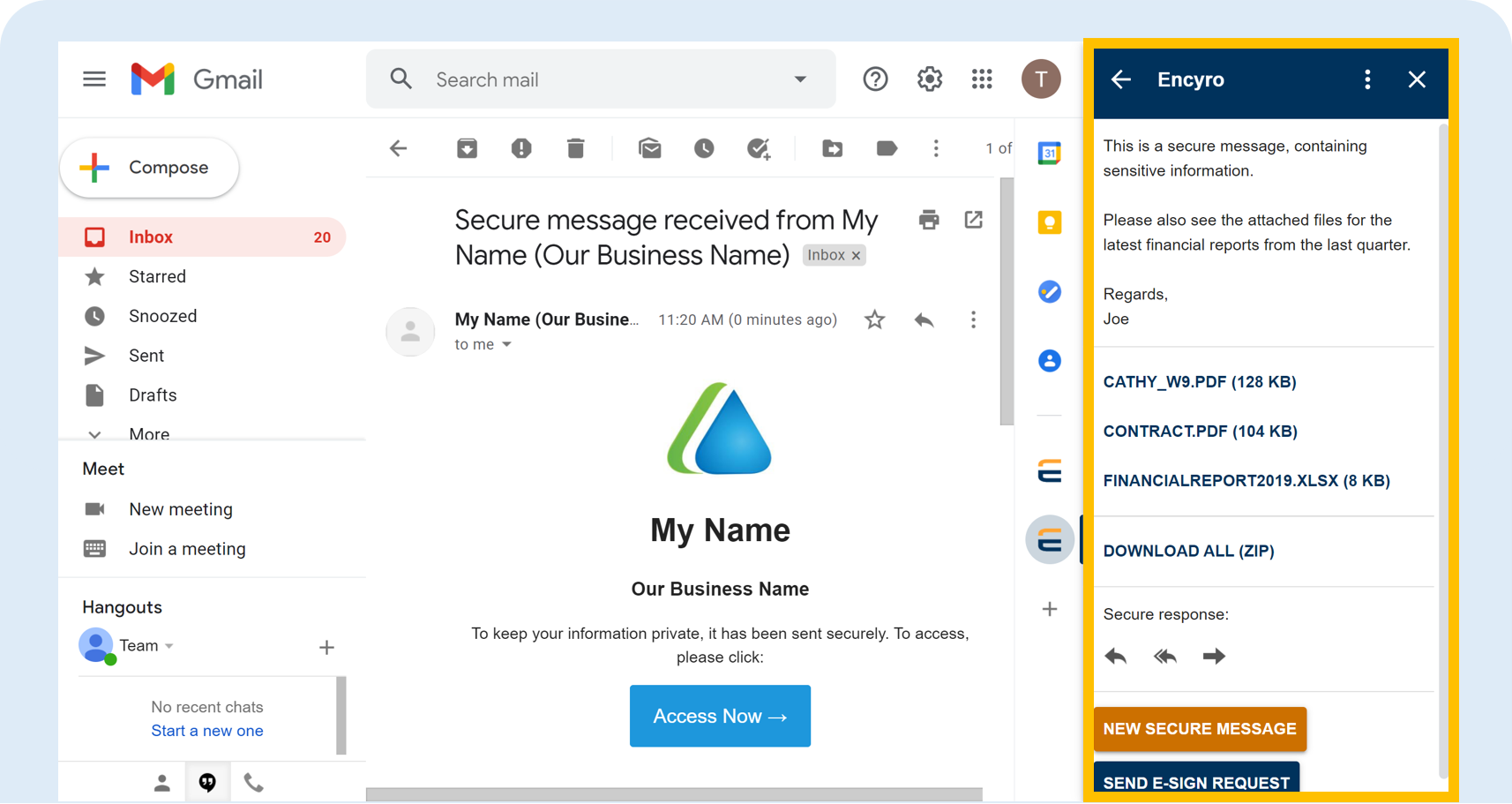Open the Google apps grid
Image resolution: width=1512 pixels, height=804 pixels.
click(x=982, y=79)
